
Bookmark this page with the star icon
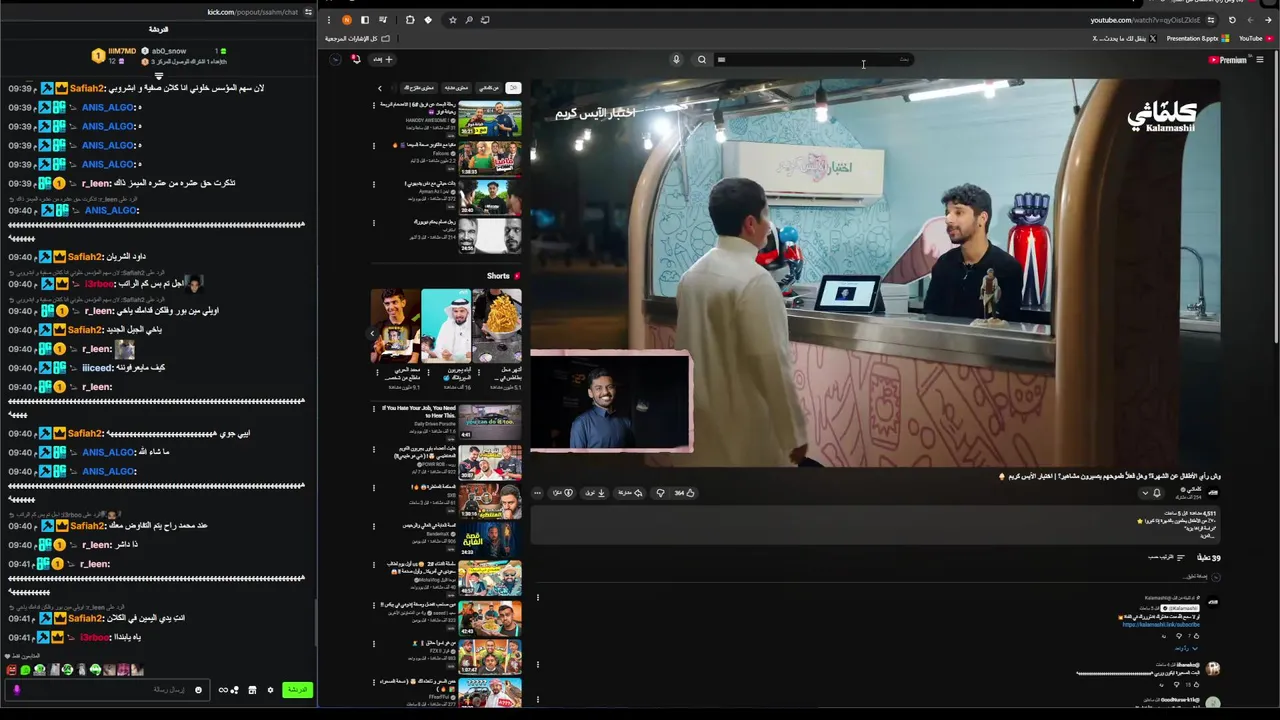pyautogui.click(x=452, y=20)
